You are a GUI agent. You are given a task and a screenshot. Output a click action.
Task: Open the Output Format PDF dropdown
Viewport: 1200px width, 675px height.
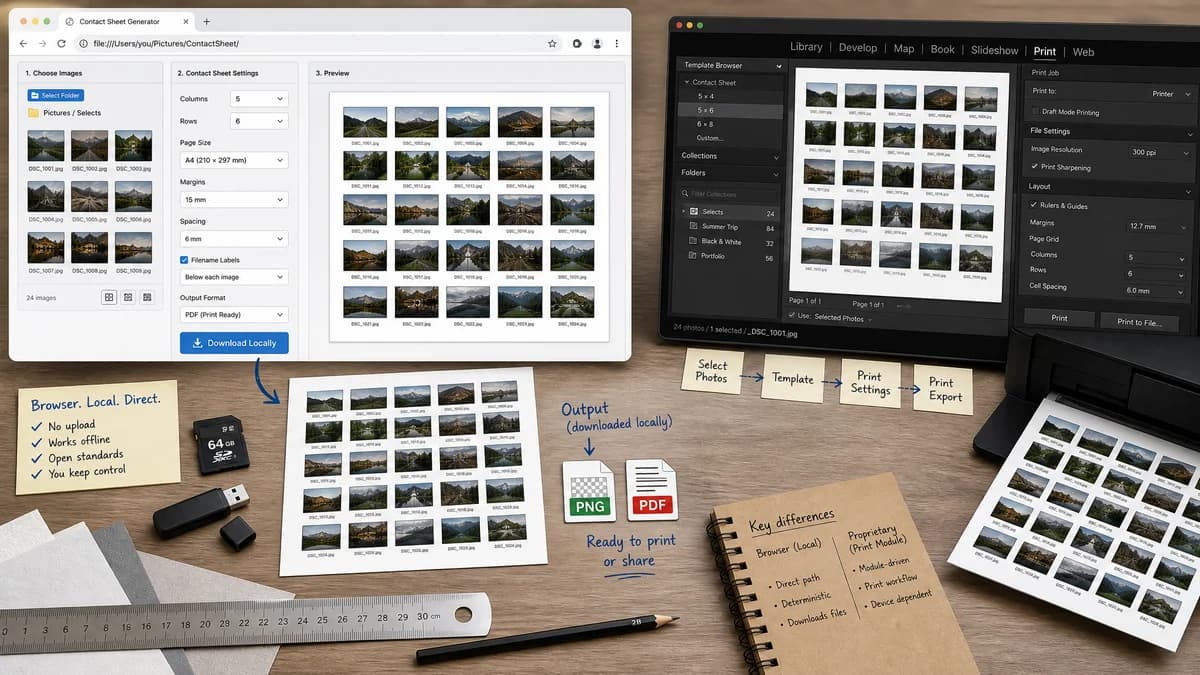point(234,314)
